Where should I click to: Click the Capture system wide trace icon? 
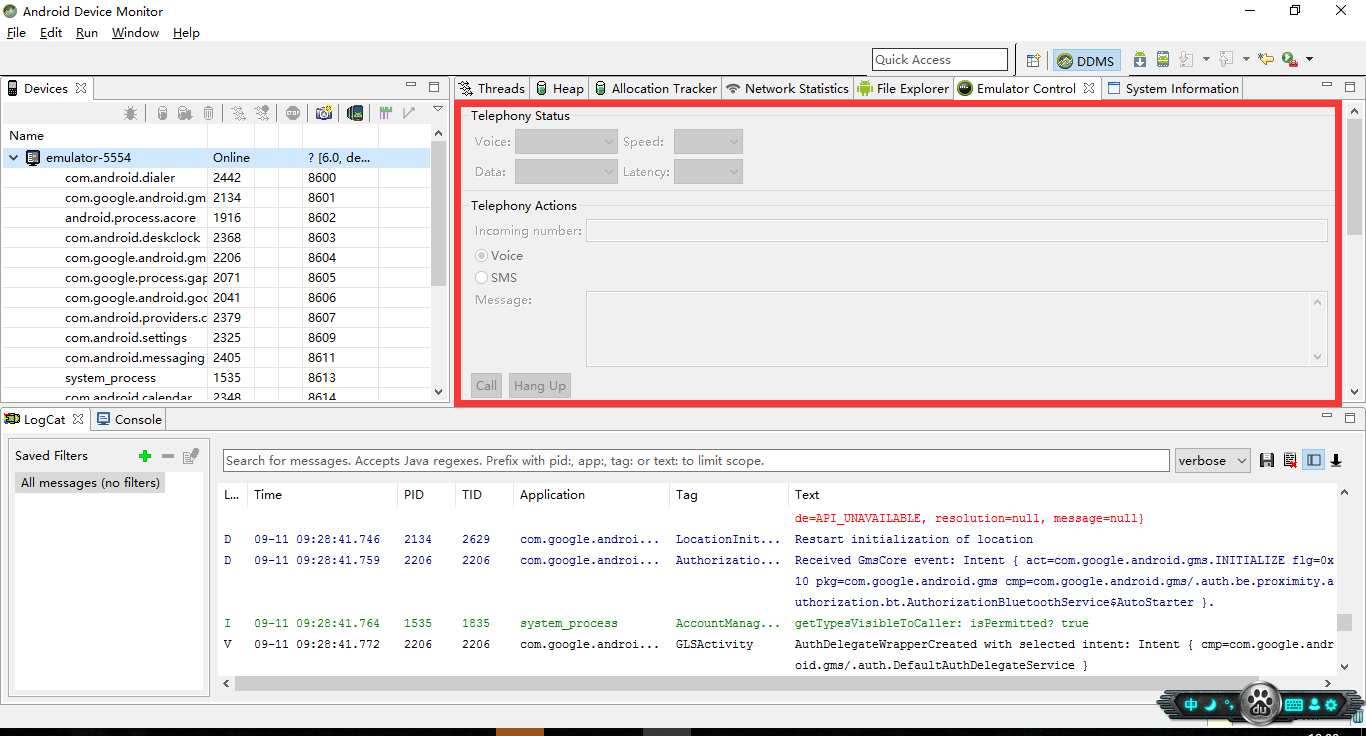pos(385,114)
